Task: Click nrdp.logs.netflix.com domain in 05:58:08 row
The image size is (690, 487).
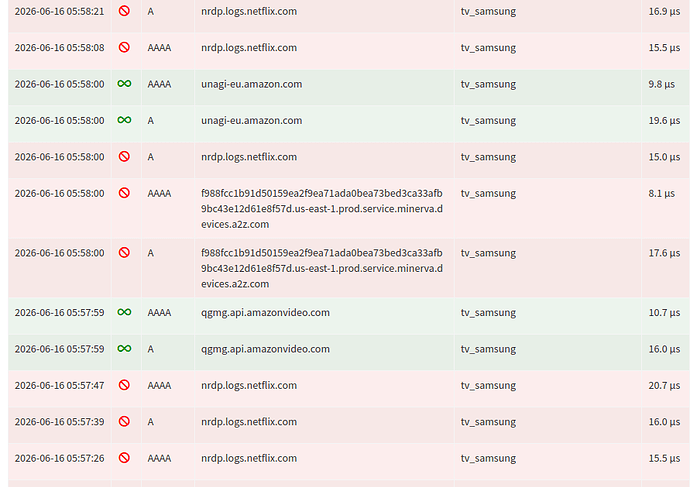Action: point(249,48)
